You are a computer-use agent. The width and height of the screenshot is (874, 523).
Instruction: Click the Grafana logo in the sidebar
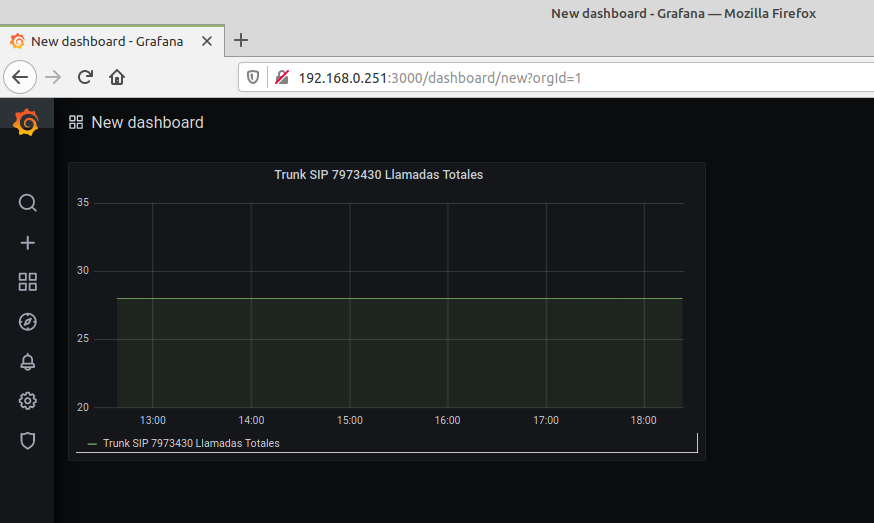27,123
